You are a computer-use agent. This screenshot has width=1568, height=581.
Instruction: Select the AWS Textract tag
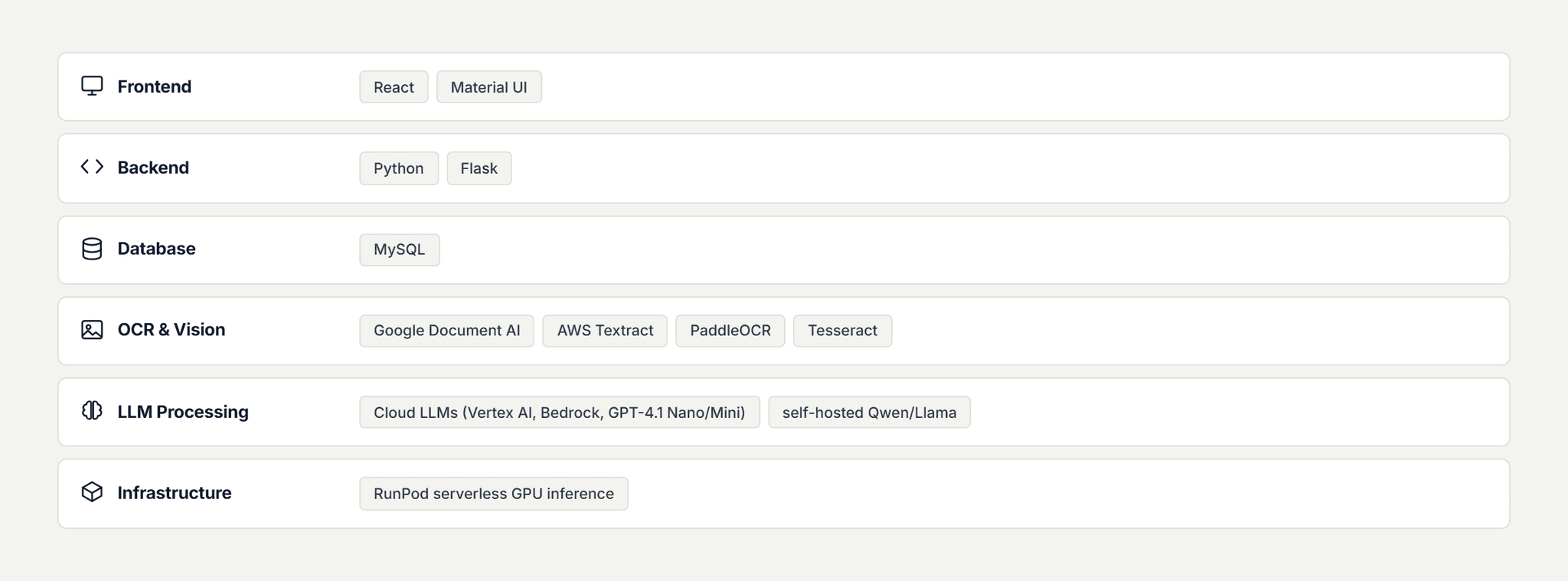605,331
